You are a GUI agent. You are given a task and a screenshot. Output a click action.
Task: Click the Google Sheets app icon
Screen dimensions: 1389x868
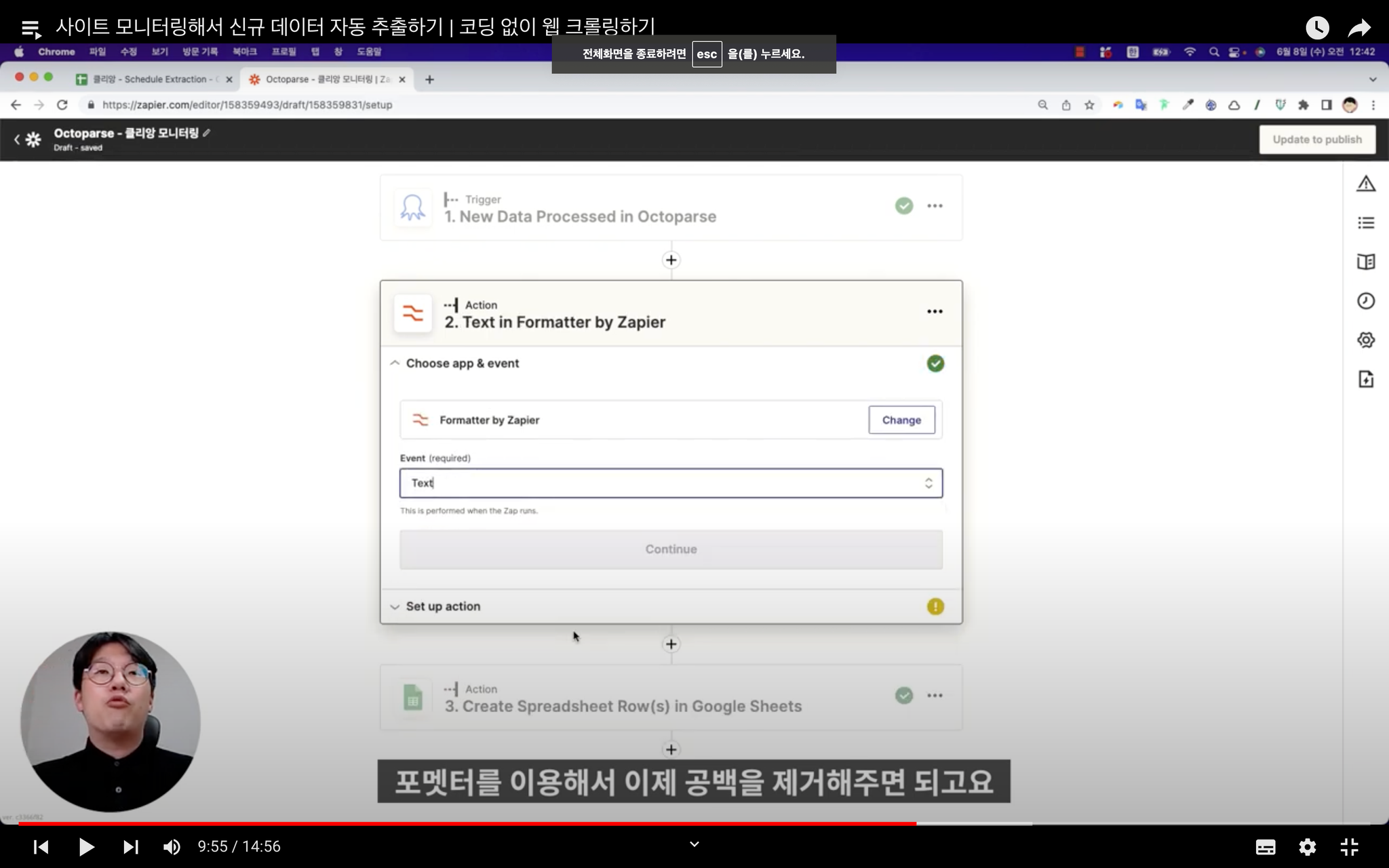click(x=413, y=697)
